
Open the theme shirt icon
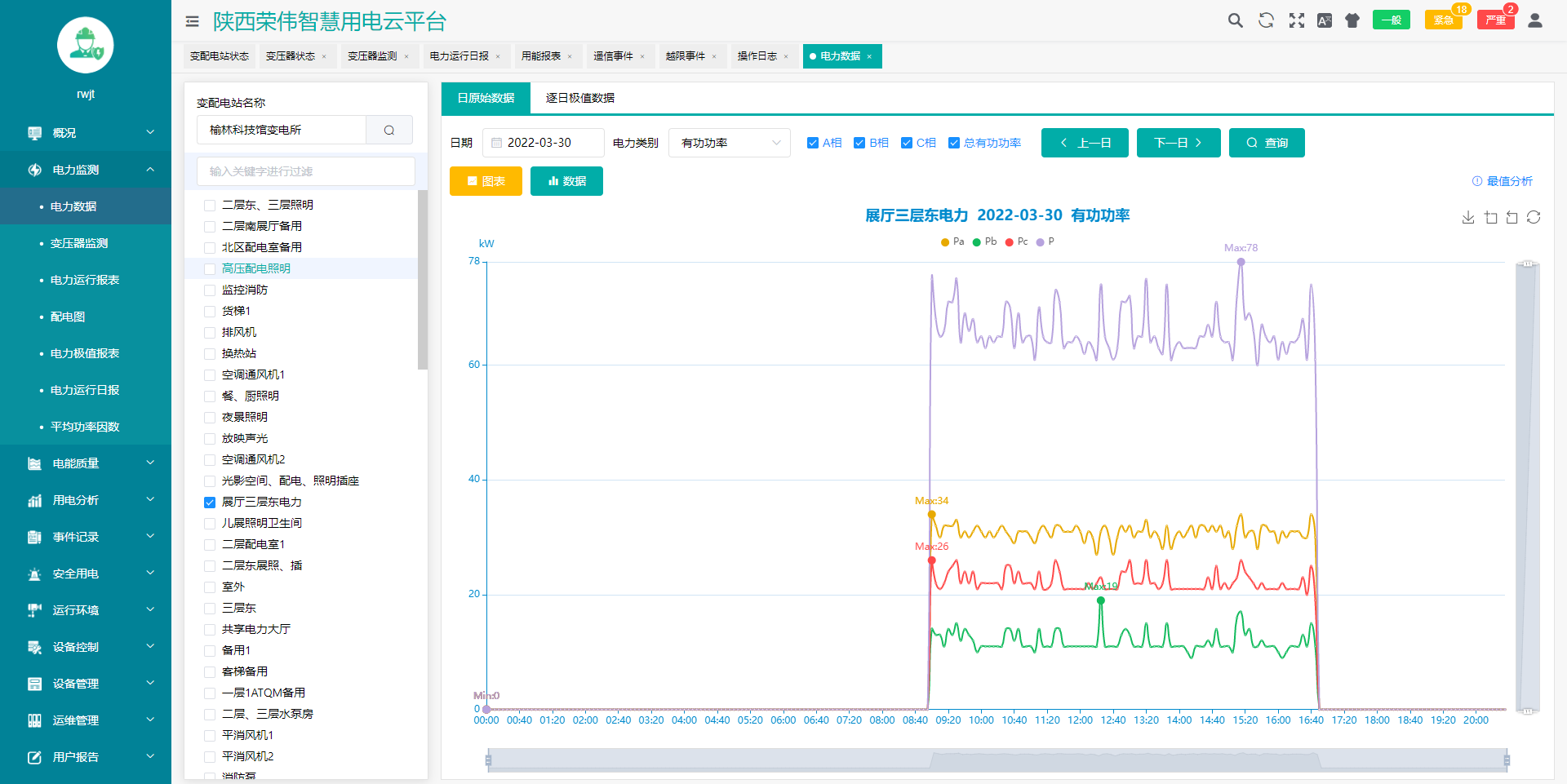point(1352,20)
